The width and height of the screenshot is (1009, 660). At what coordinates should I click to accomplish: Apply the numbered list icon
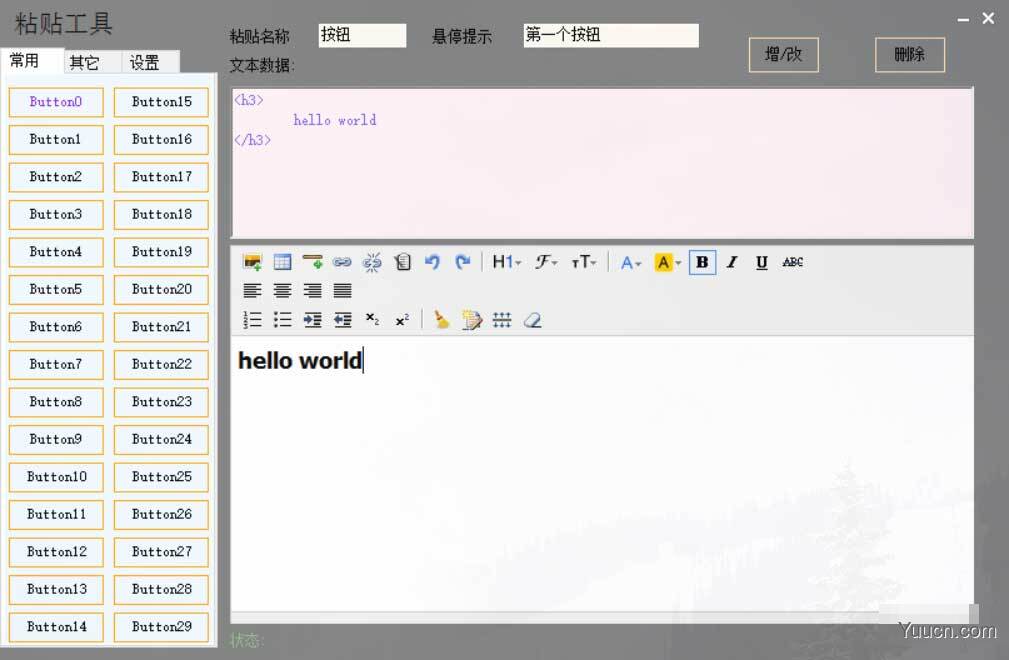pos(252,319)
